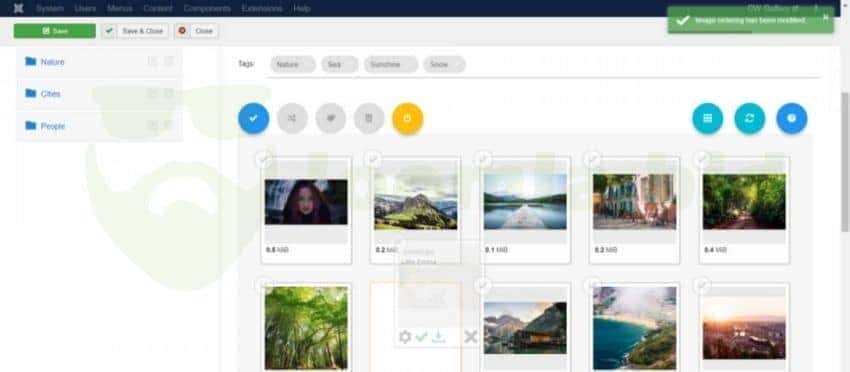Image resolution: width=850 pixels, height=372 pixels.
Task: Click the shuffle order circle icon
Action: coord(292,118)
